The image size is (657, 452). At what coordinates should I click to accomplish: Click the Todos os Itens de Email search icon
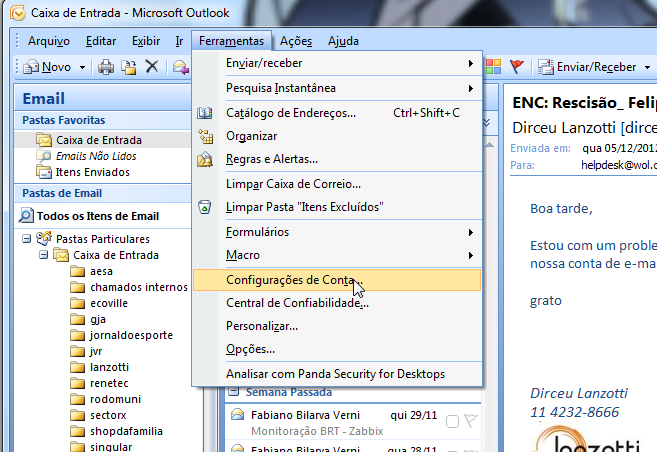coord(26,216)
